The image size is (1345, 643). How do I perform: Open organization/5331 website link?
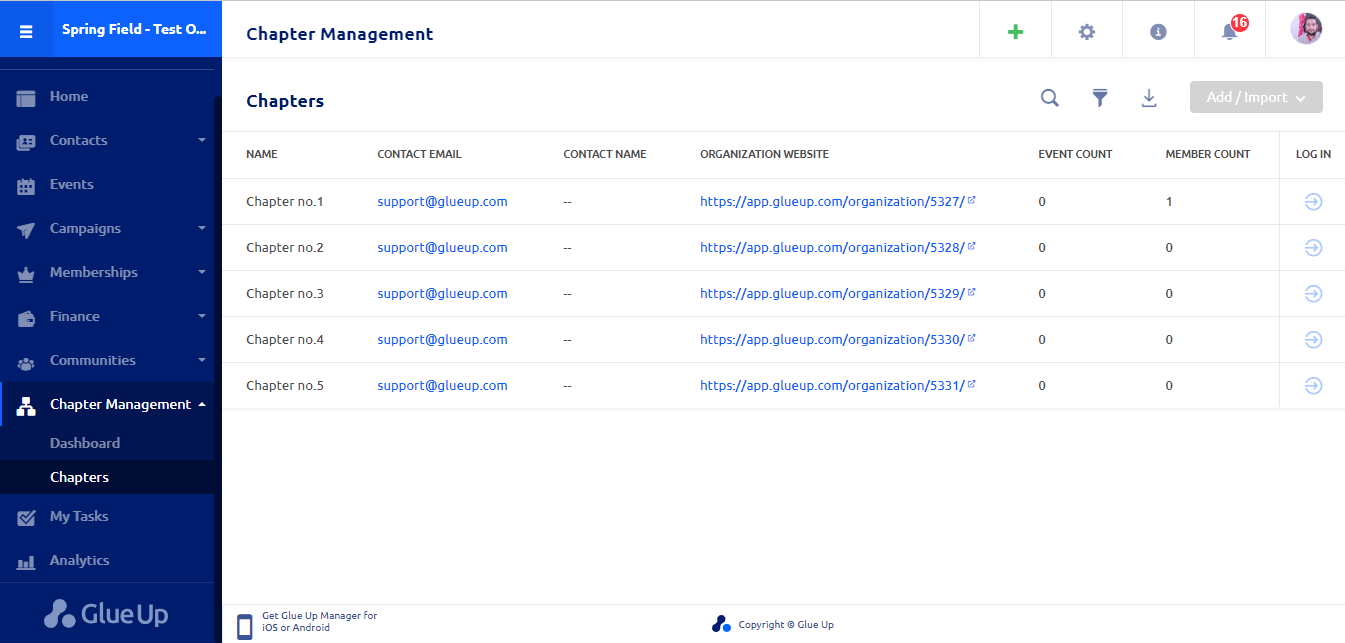point(838,386)
